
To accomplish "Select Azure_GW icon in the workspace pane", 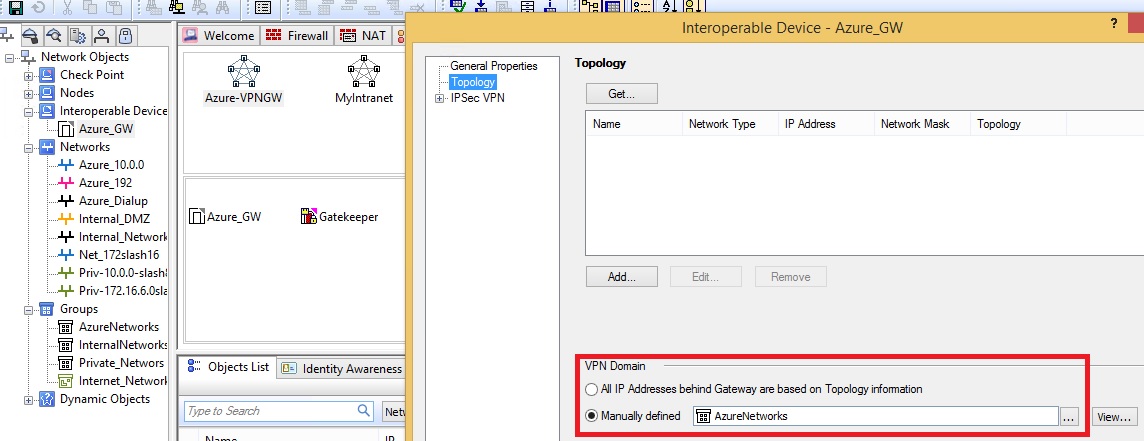I will pos(197,216).
